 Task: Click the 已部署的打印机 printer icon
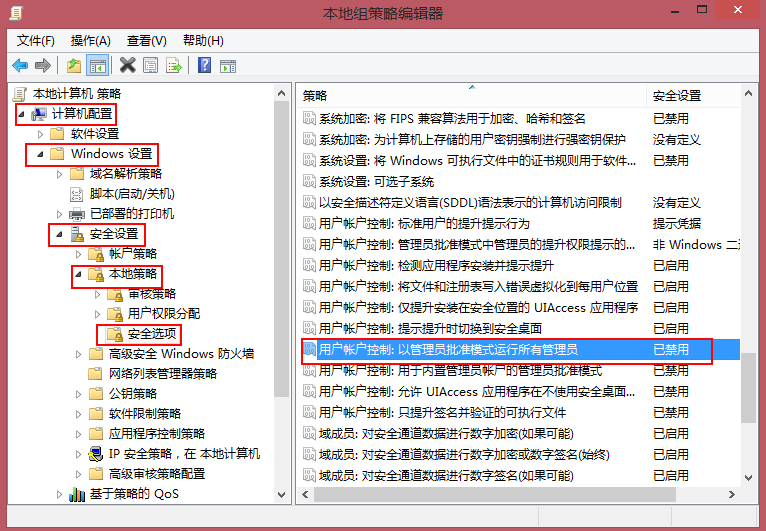point(77,214)
